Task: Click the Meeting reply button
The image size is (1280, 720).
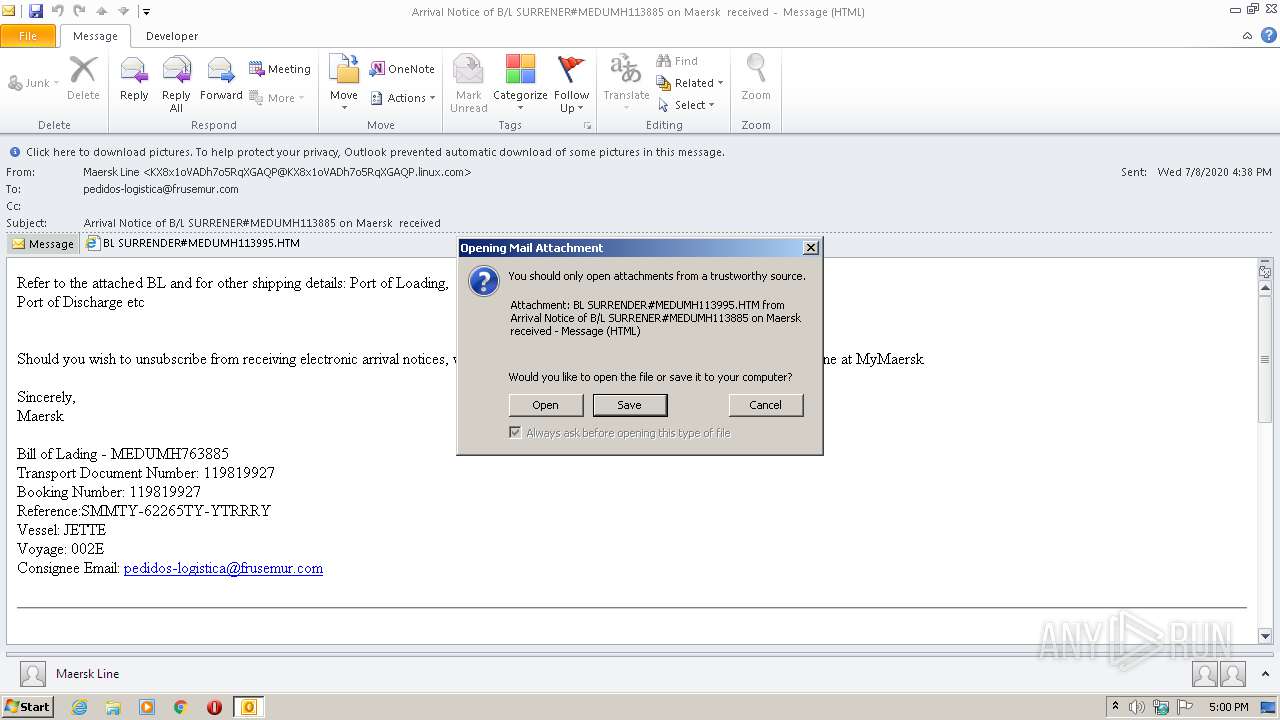Action: click(281, 69)
